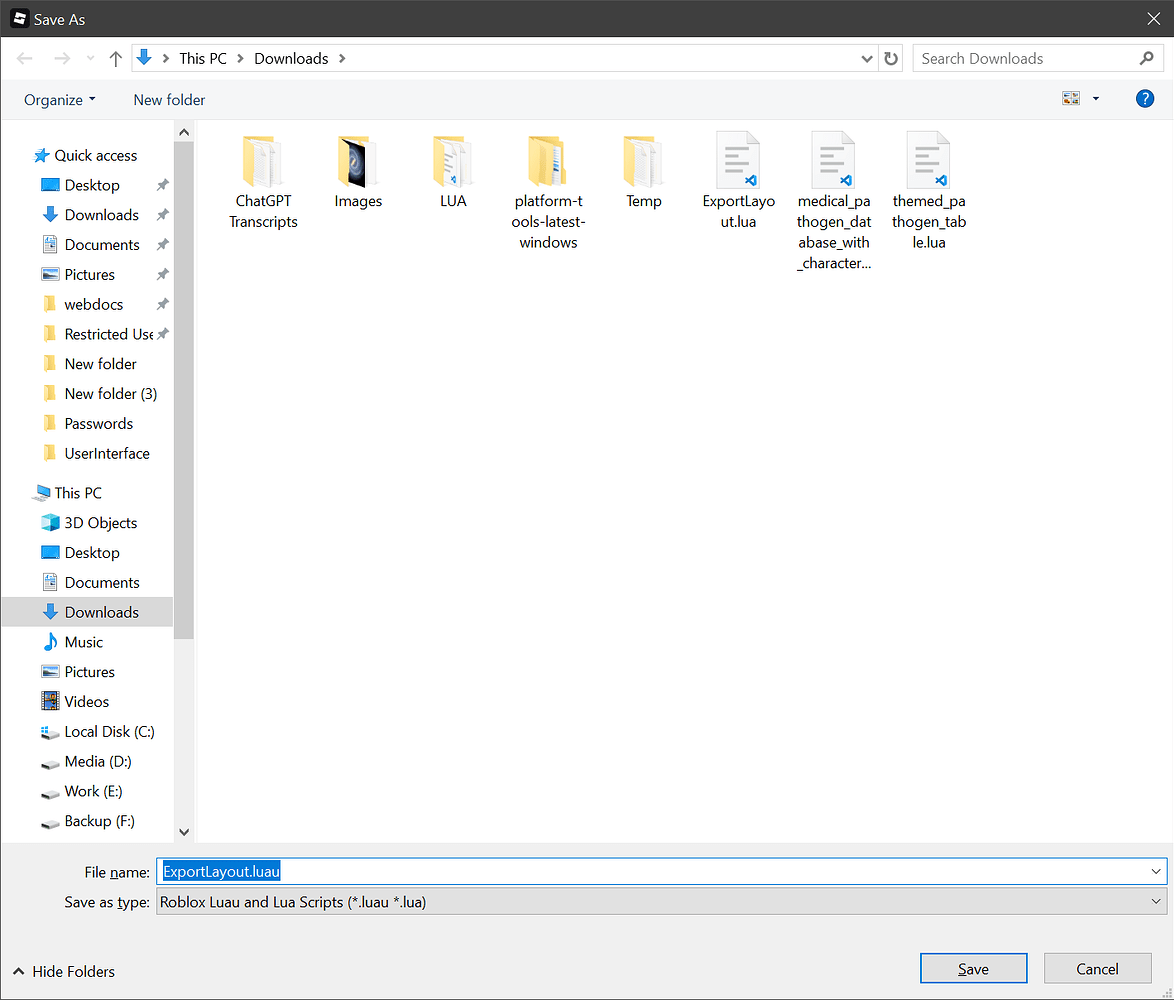This screenshot has width=1174, height=1000.
Task: Click sidebar scrollbar up arrow
Action: click(184, 132)
